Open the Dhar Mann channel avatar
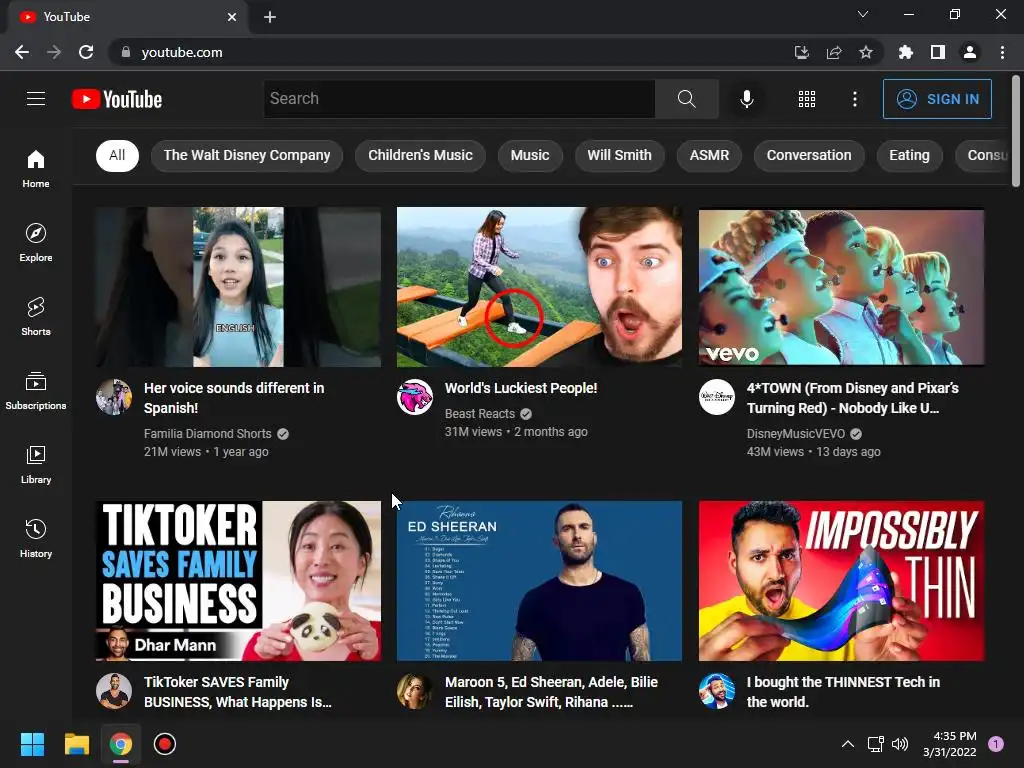Screen dimensions: 1024x768 pos(114,691)
